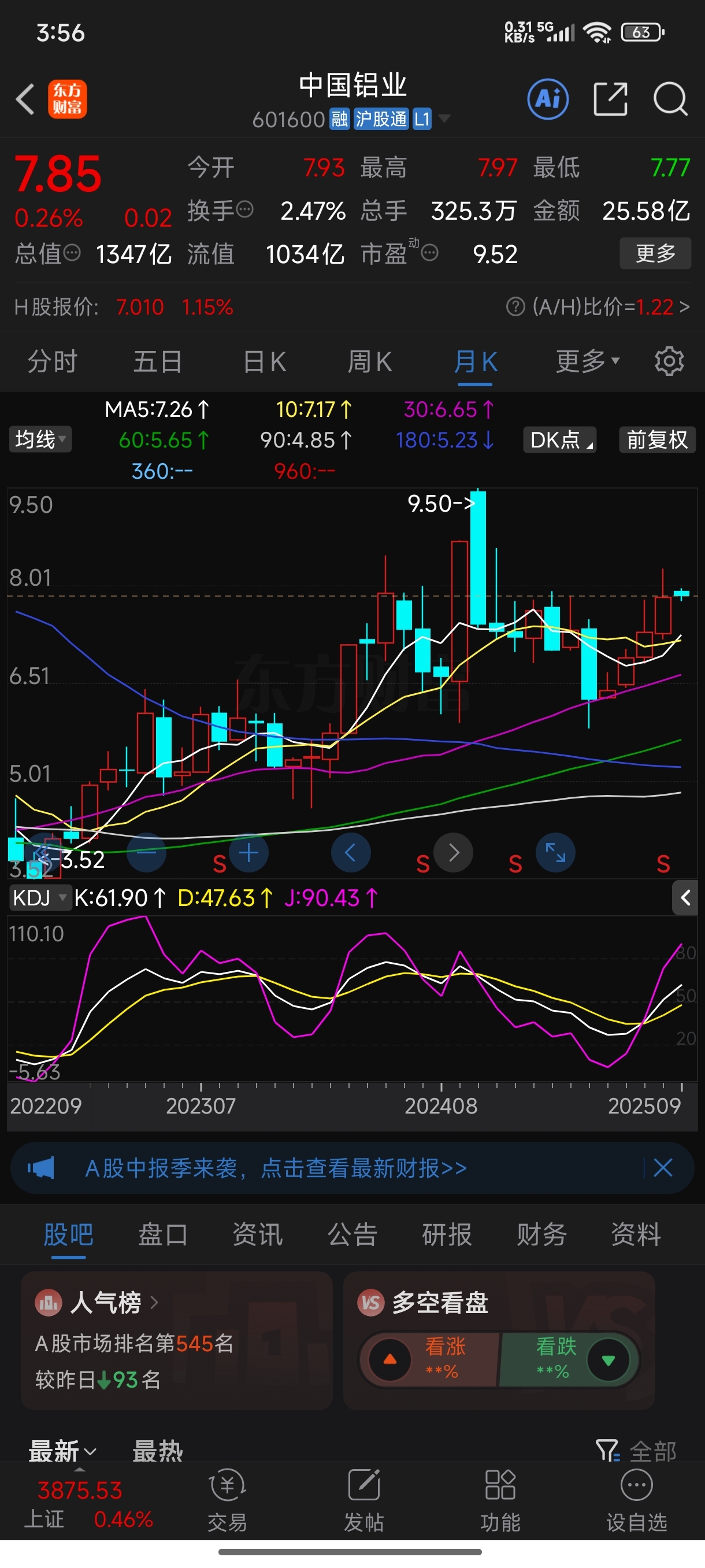
Task: Tap the 人气榜 ranking icon
Action: coord(48,1303)
